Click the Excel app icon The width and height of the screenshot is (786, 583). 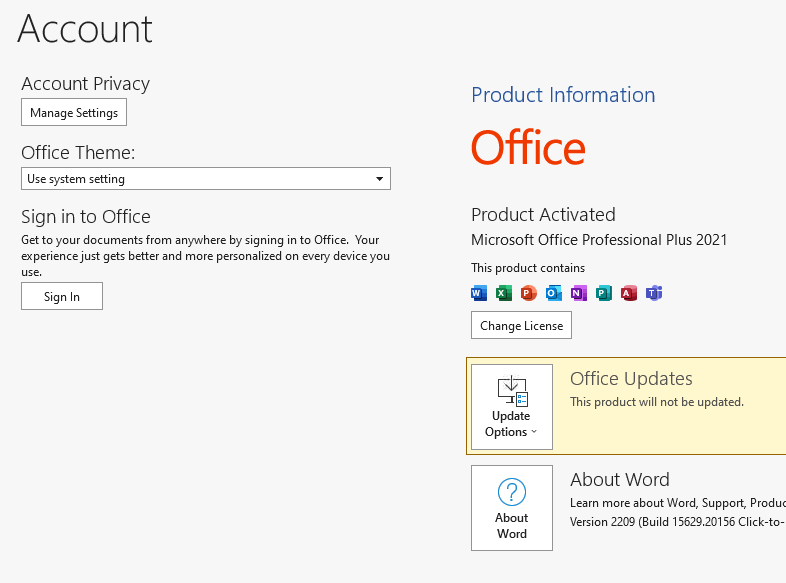(x=504, y=293)
